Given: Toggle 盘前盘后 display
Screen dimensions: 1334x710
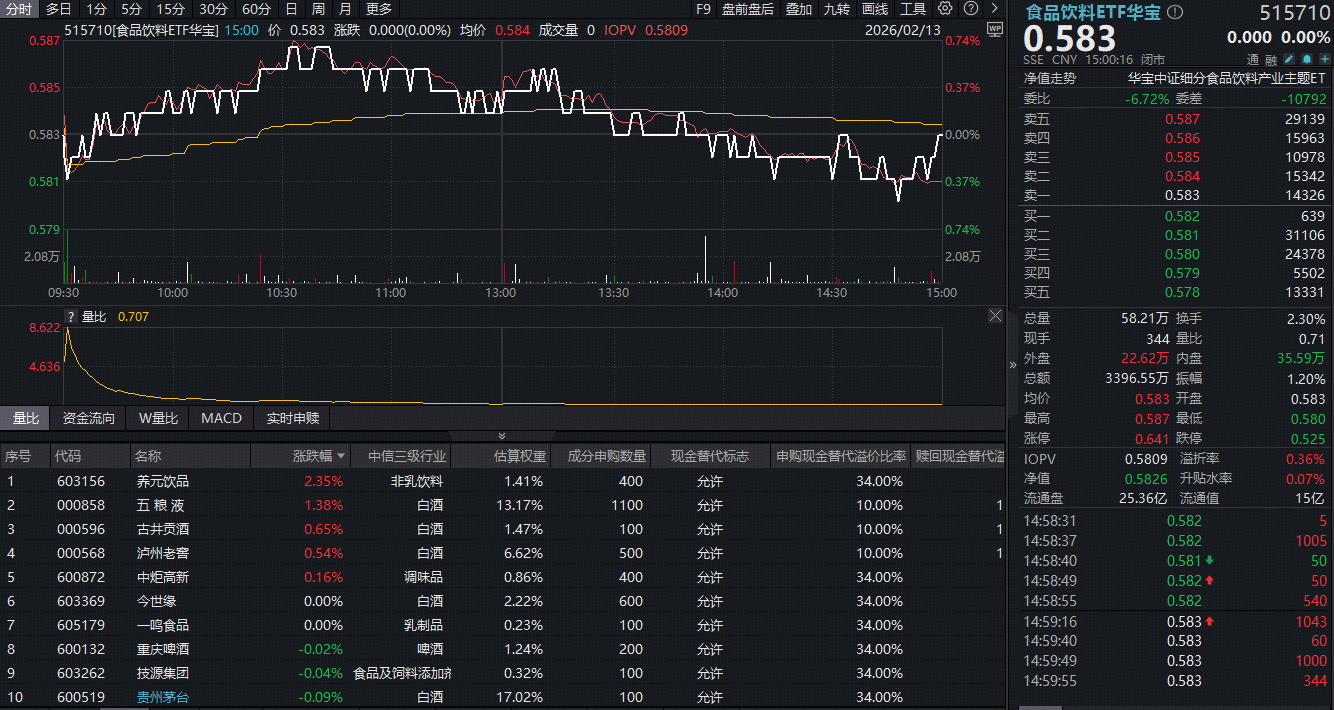Looking at the screenshot, I should 748,9.
